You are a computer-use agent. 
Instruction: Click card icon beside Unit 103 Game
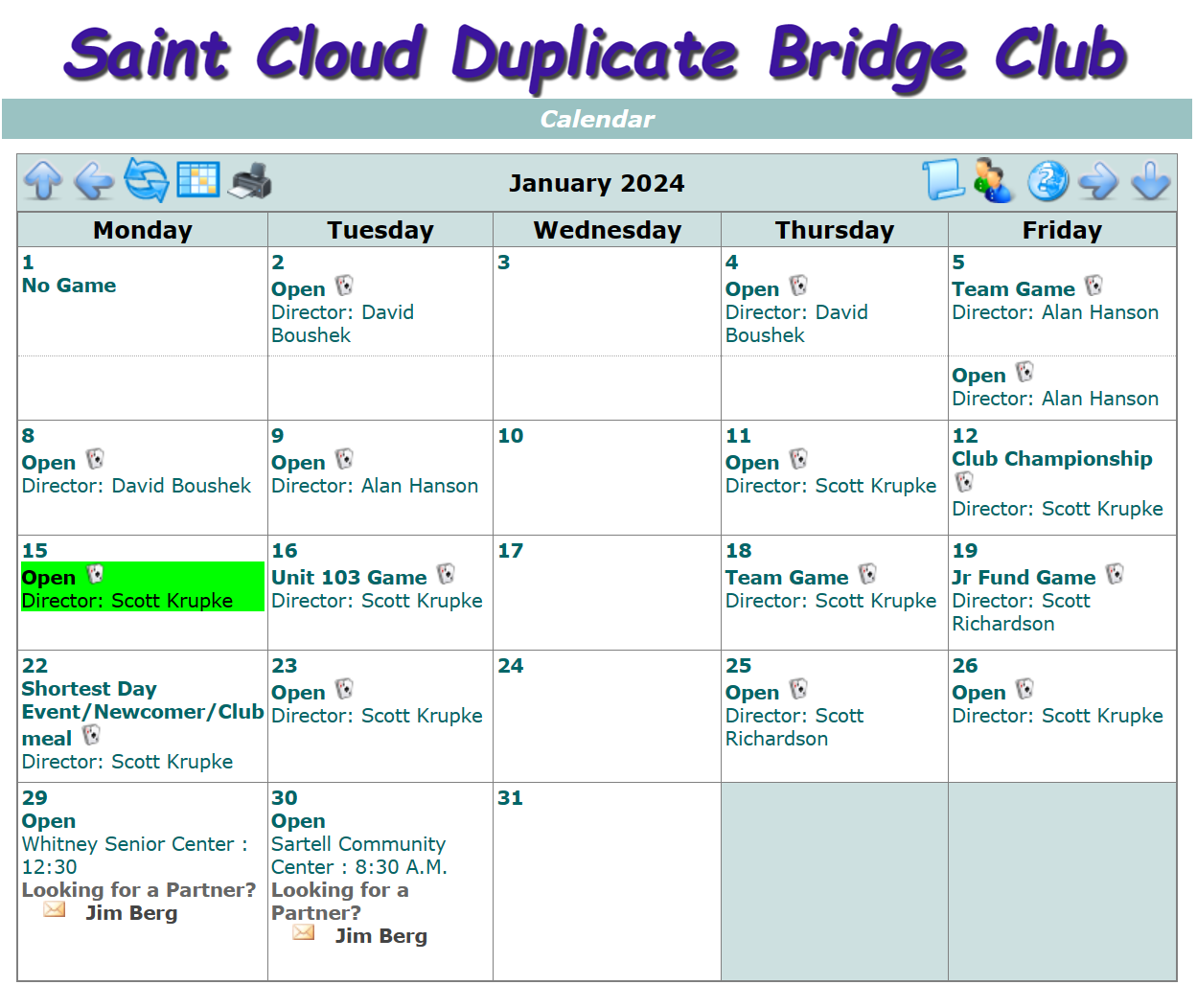(447, 574)
